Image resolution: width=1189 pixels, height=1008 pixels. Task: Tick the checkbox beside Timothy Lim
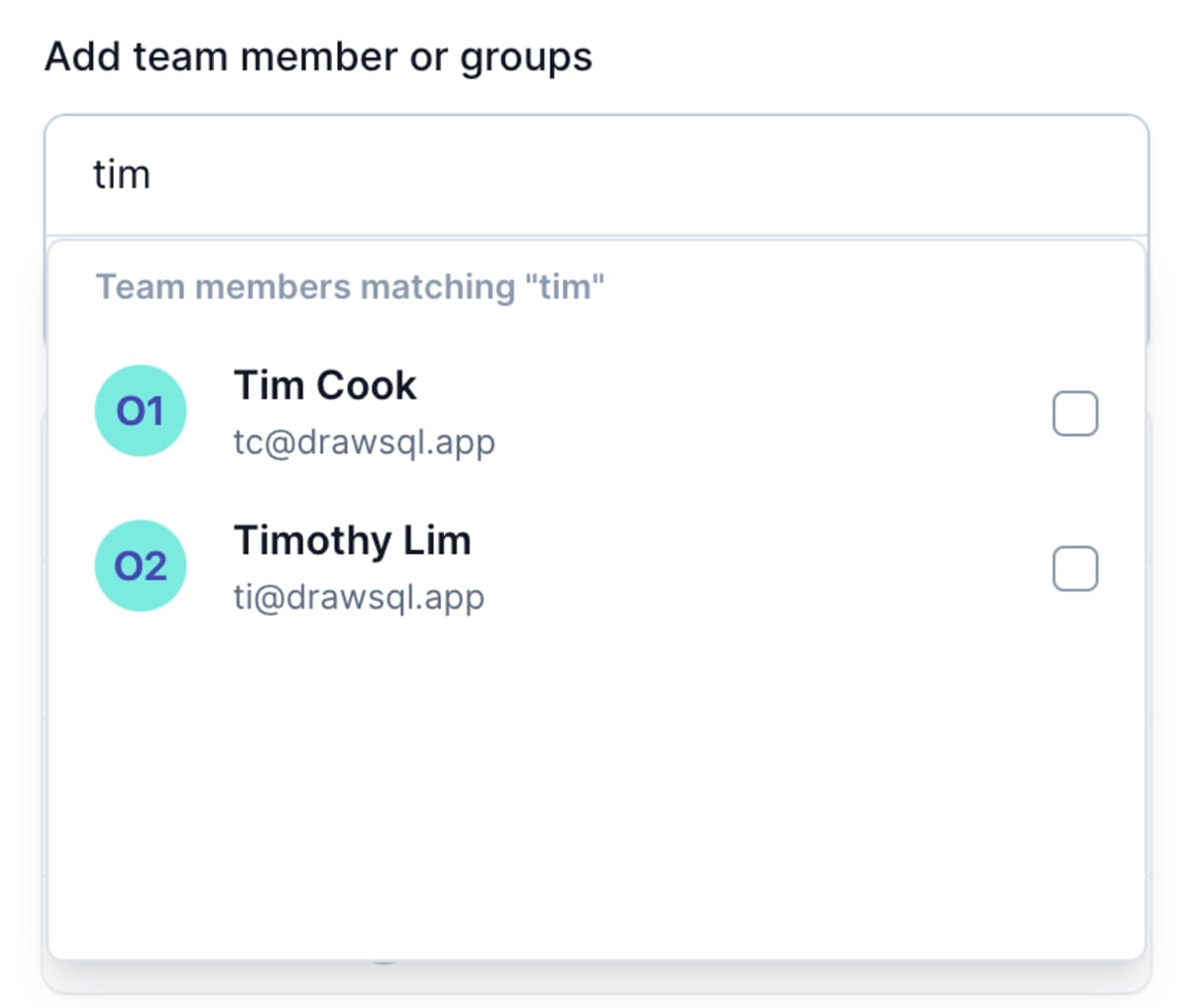coord(1075,568)
